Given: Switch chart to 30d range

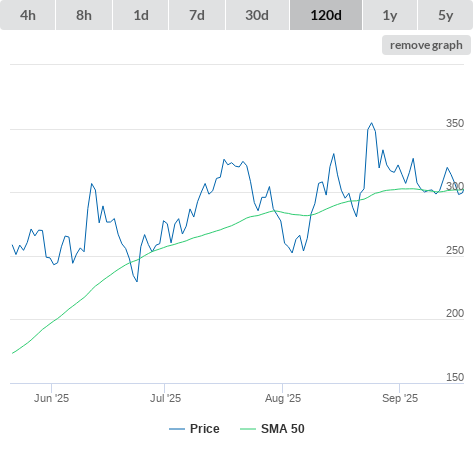Looking at the screenshot, I should pos(257,15).
